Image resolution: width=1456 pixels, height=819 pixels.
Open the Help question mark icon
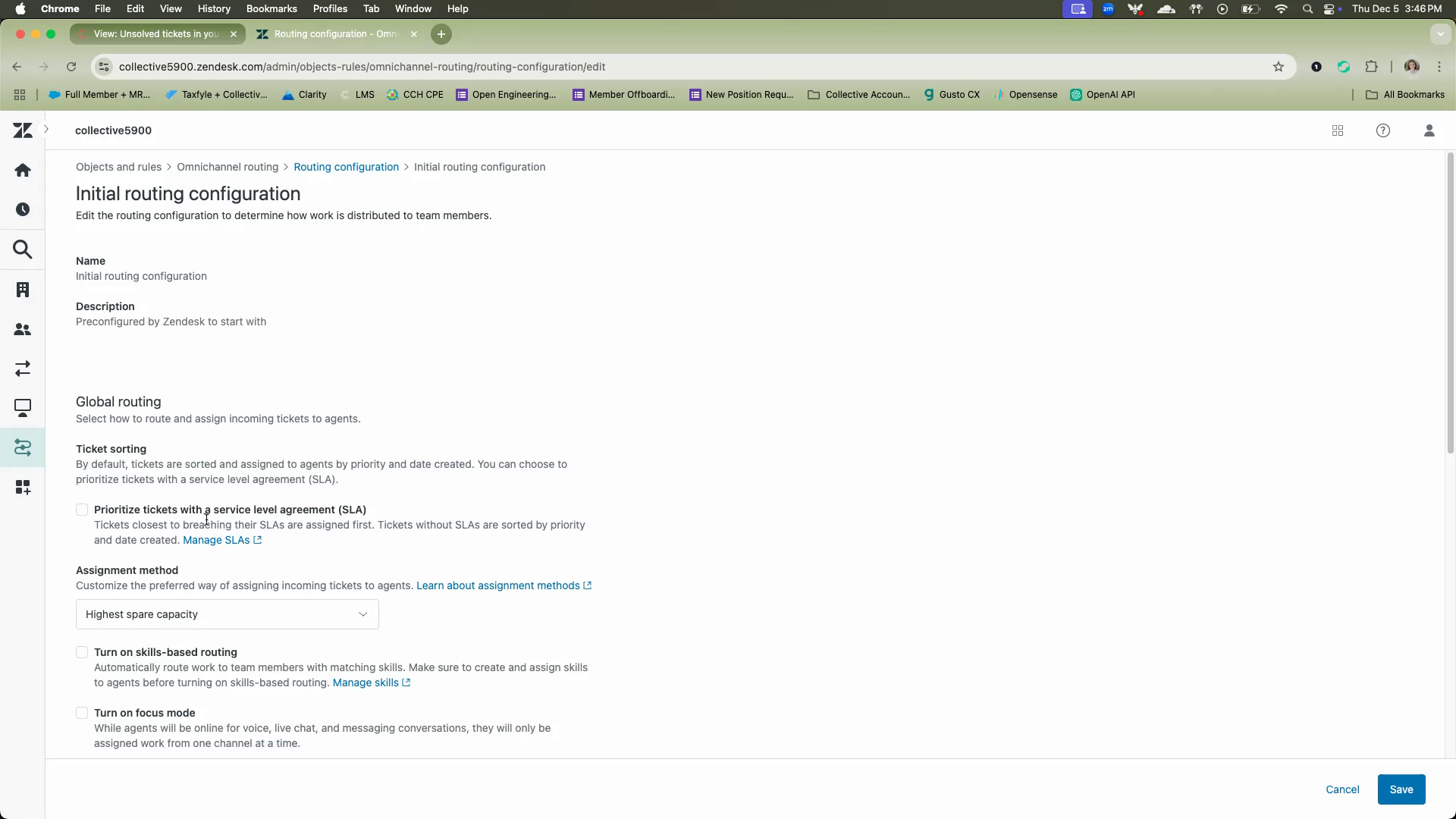pos(1383,130)
